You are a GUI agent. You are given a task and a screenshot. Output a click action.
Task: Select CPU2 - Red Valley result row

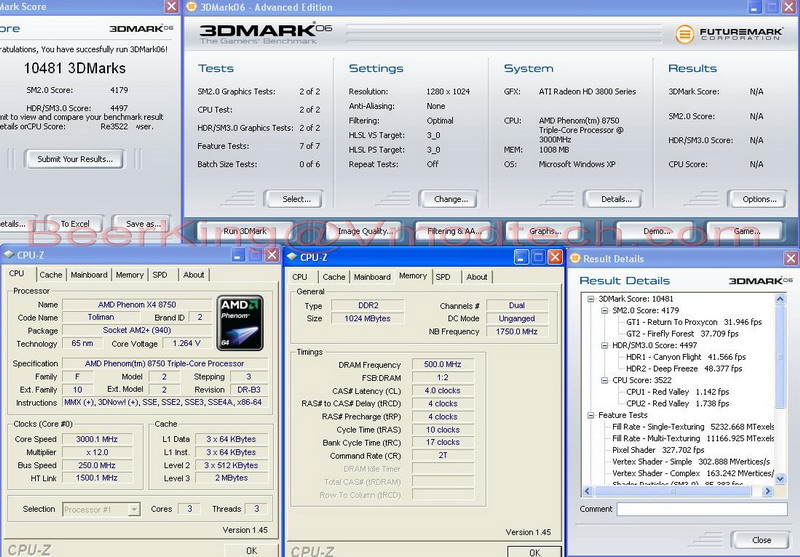[678, 403]
